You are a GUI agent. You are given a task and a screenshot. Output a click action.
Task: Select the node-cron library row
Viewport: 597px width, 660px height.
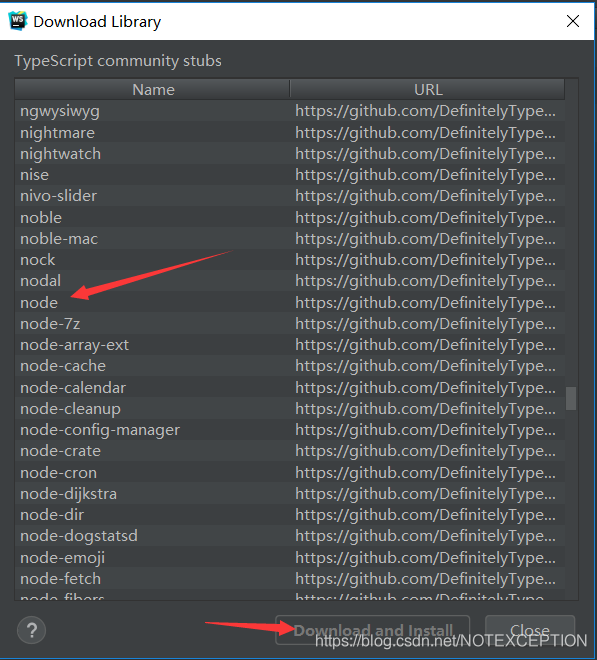point(290,473)
